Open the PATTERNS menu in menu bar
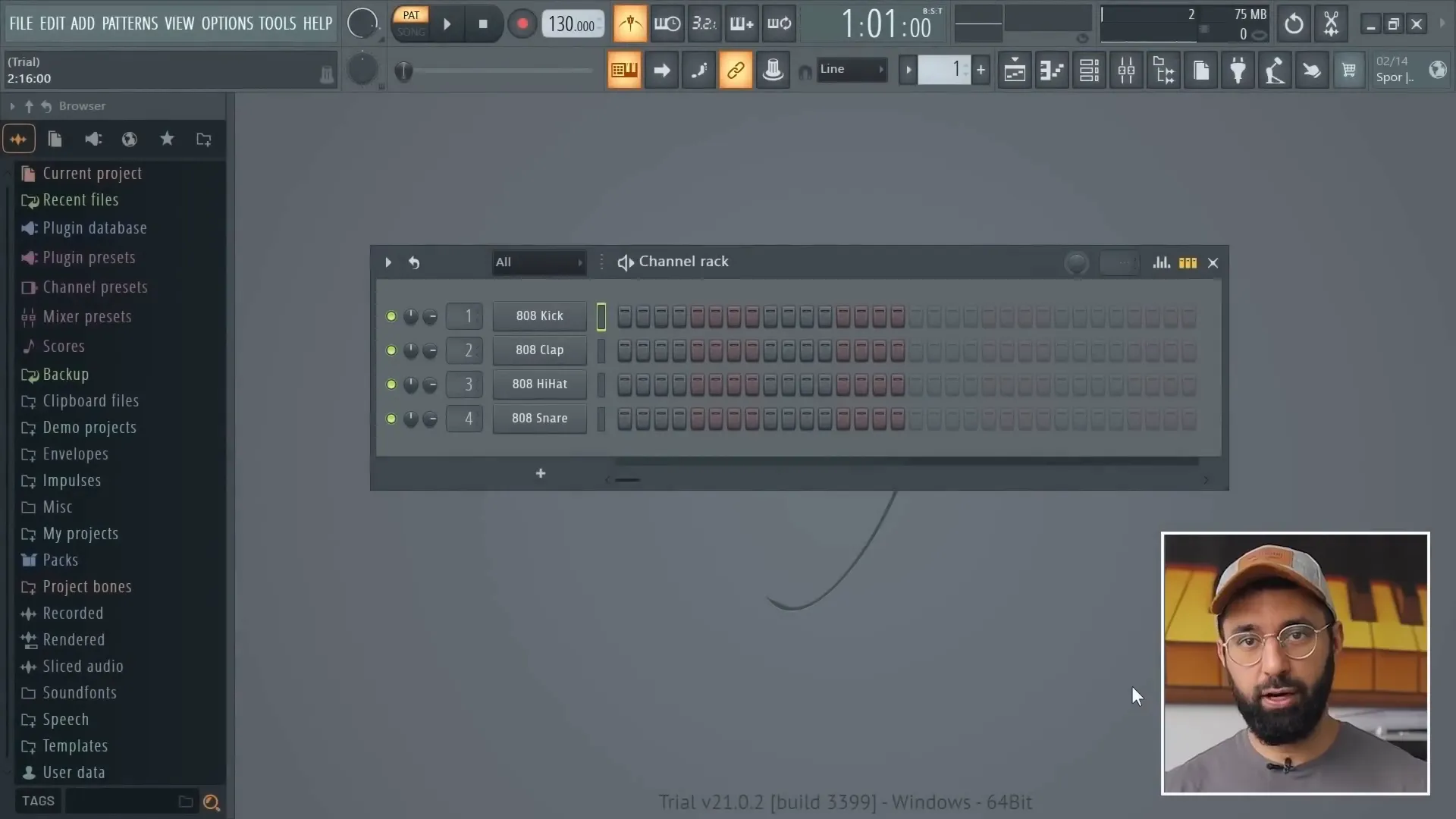The image size is (1456, 819). point(129,22)
